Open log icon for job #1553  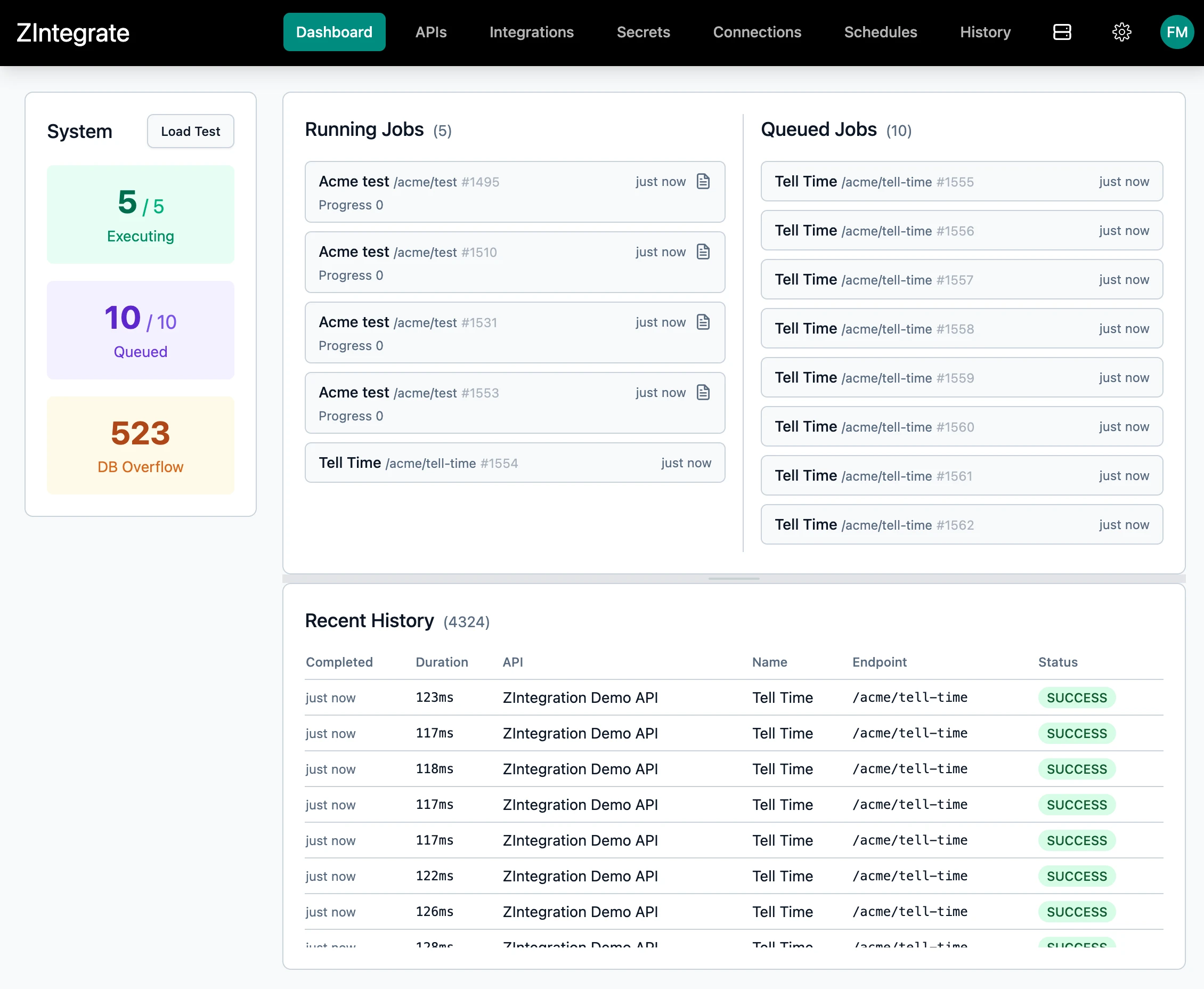tap(703, 393)
